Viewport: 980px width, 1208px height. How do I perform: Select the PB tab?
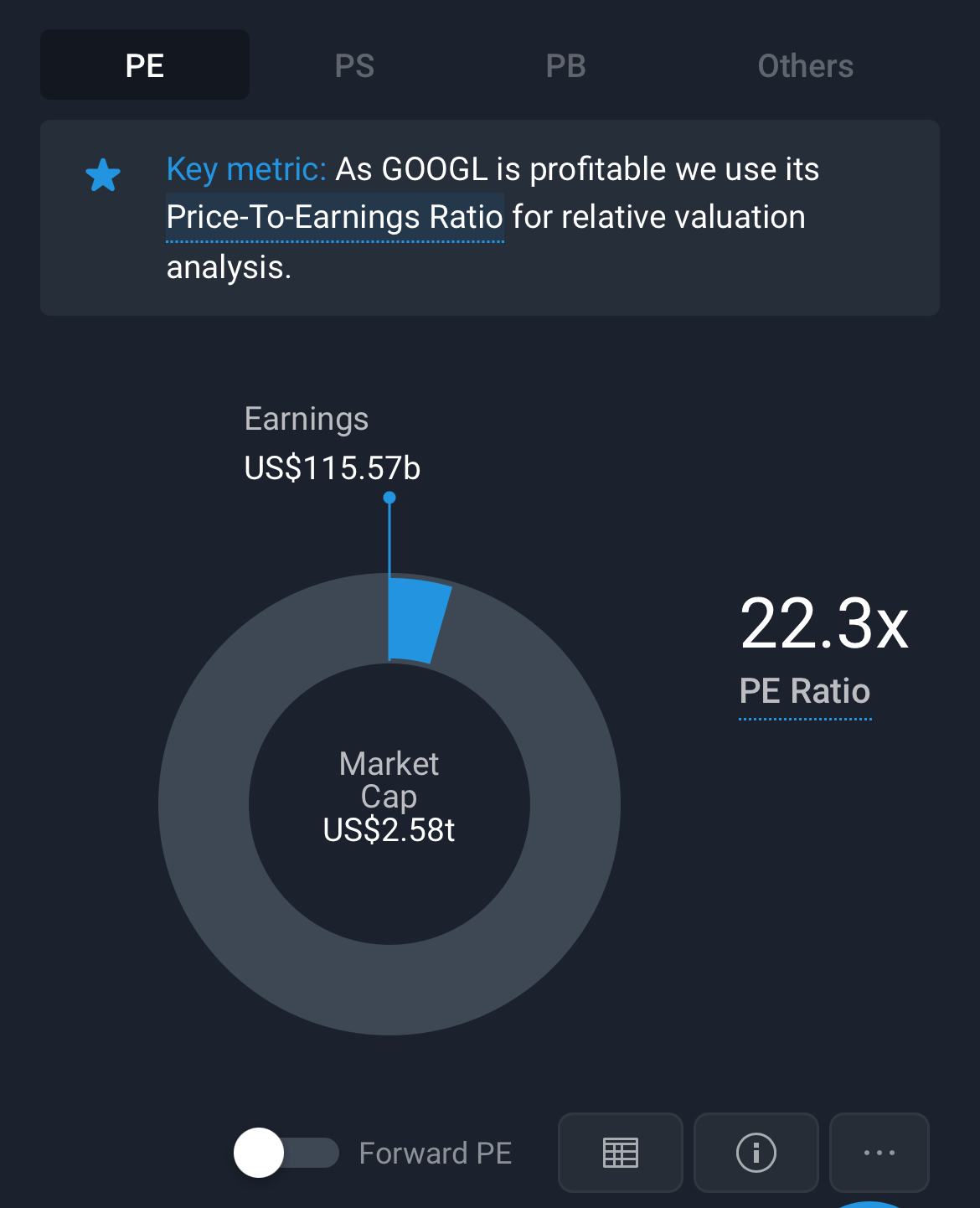point(565,65)
